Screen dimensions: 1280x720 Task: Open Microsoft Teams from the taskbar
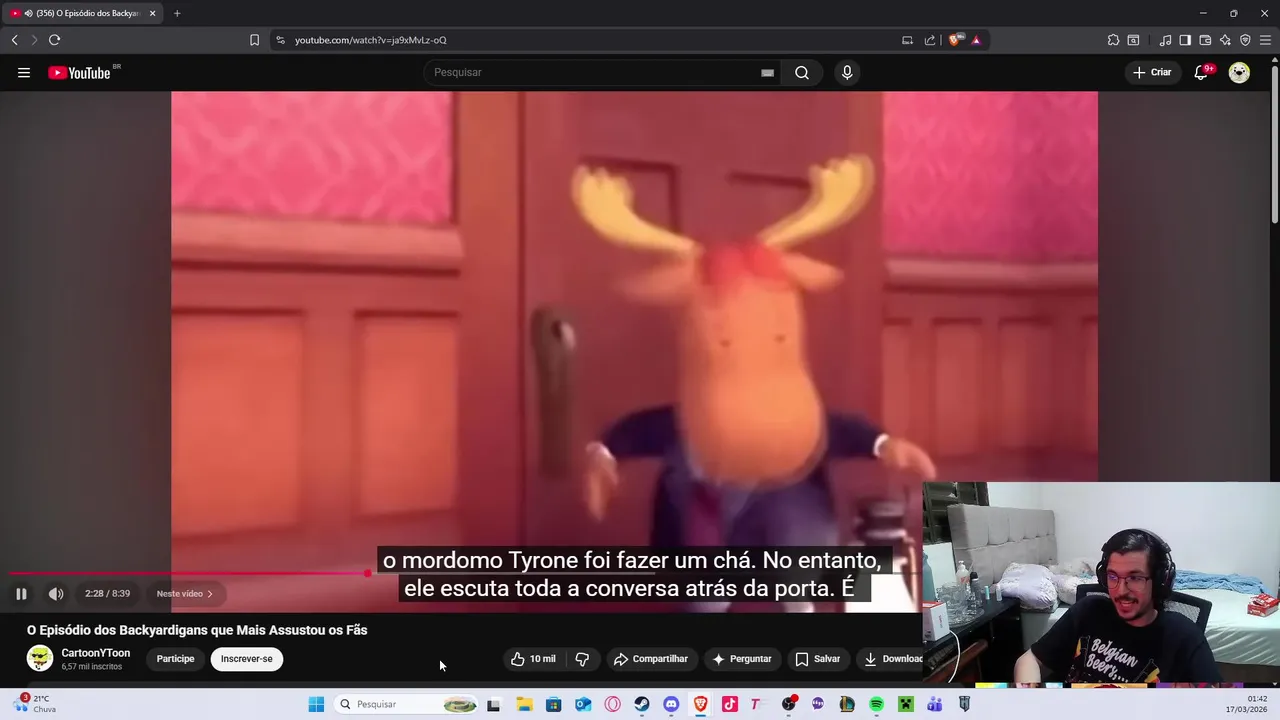pos(935,704)
